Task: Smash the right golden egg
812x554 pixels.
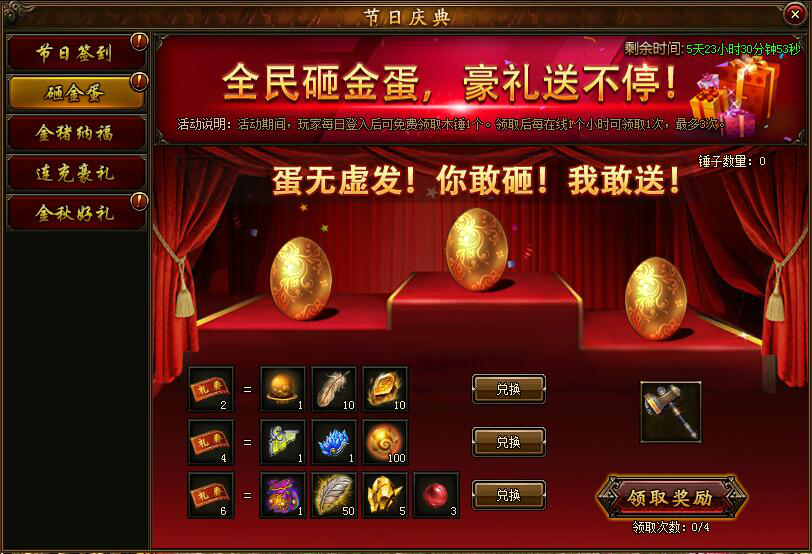Action: click(x=656, y=299)
